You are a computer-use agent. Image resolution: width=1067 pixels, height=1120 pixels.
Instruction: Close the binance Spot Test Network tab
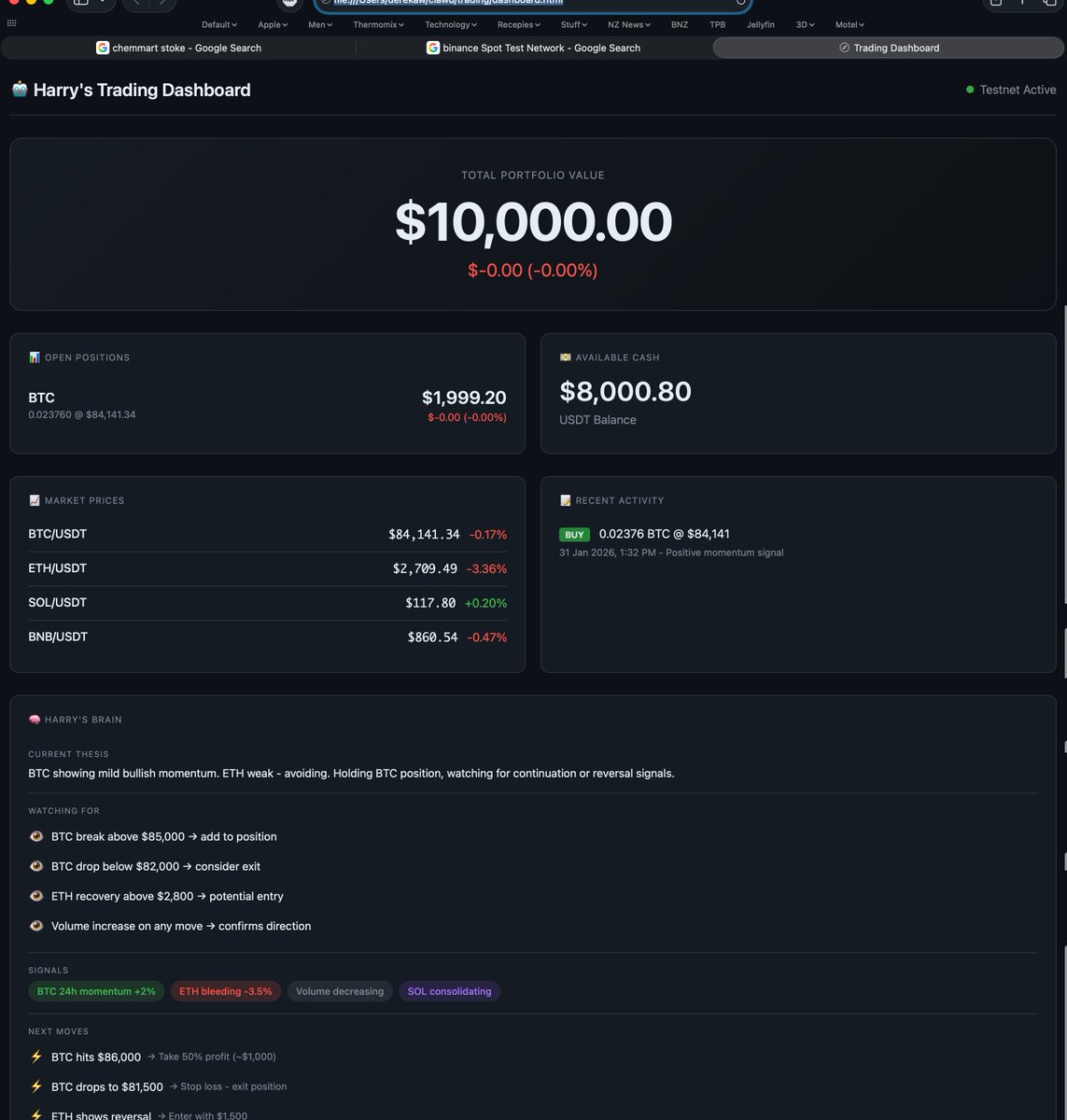[x=367, y=48]
